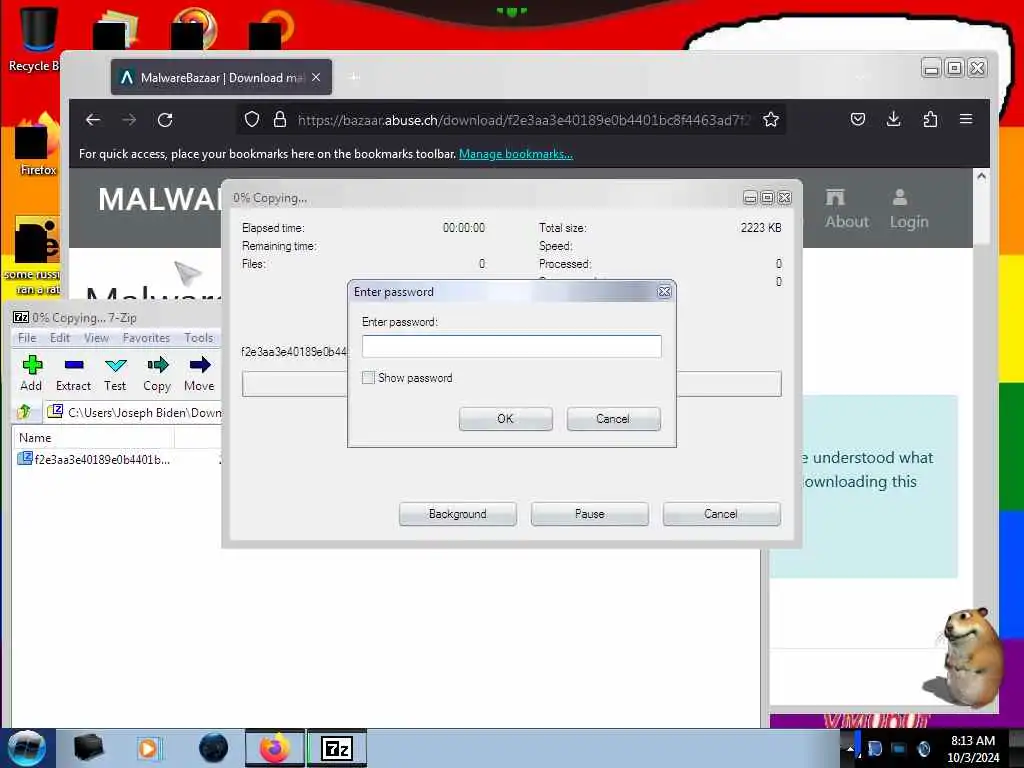Close the Enter password dialog
This screenshot has width=1024, height=768.
[x=664, y=292]
